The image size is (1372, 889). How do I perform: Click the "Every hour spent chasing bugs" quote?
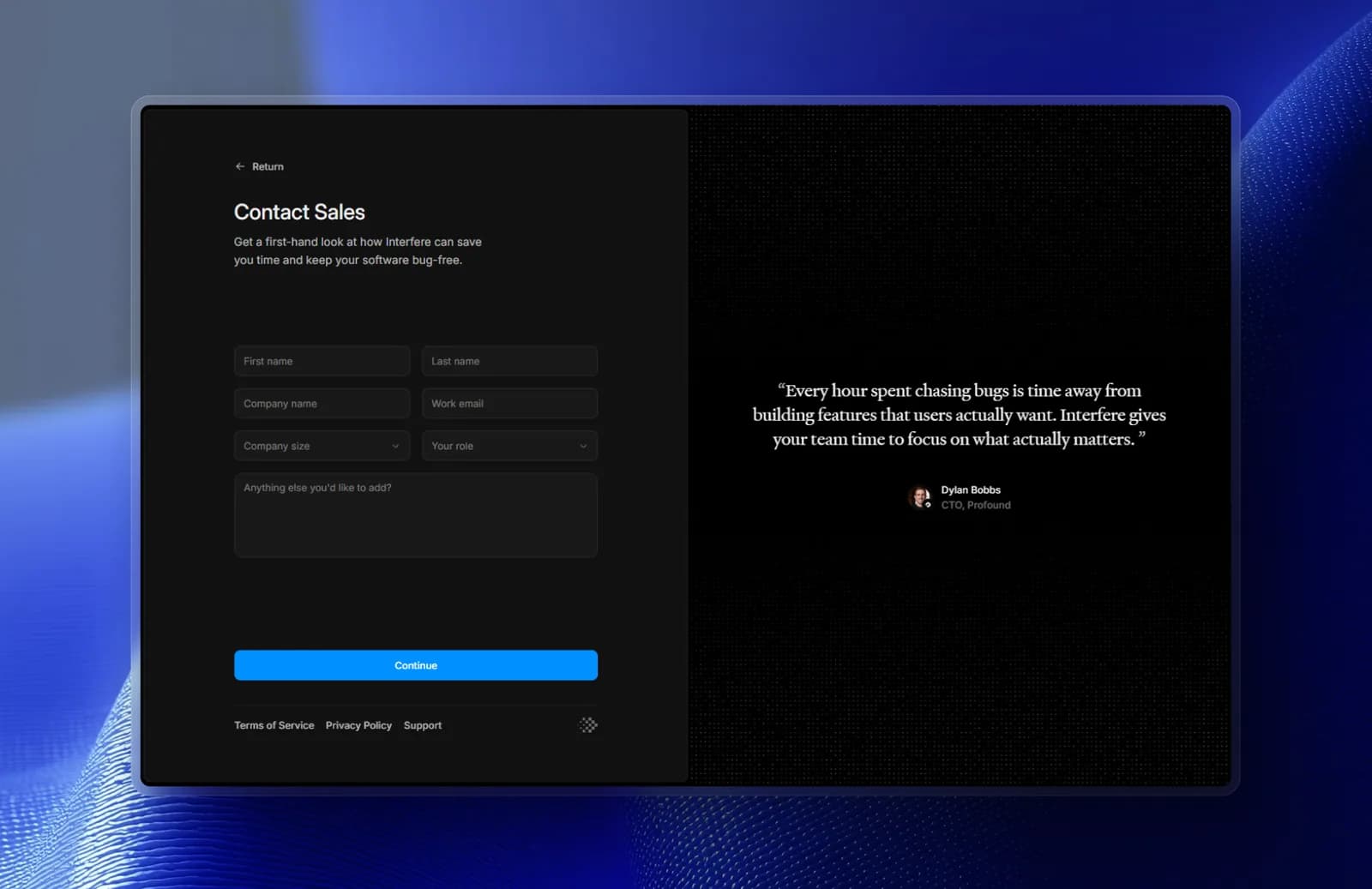click(x=960, y=415)
